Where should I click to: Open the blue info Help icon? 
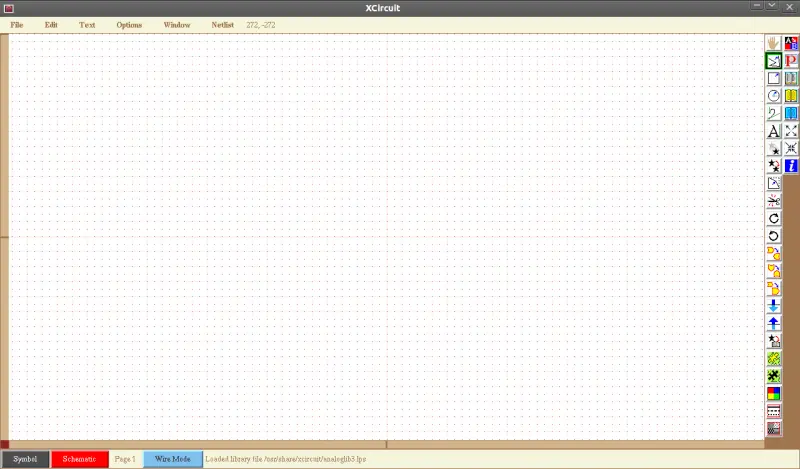(x=791, y=166)
